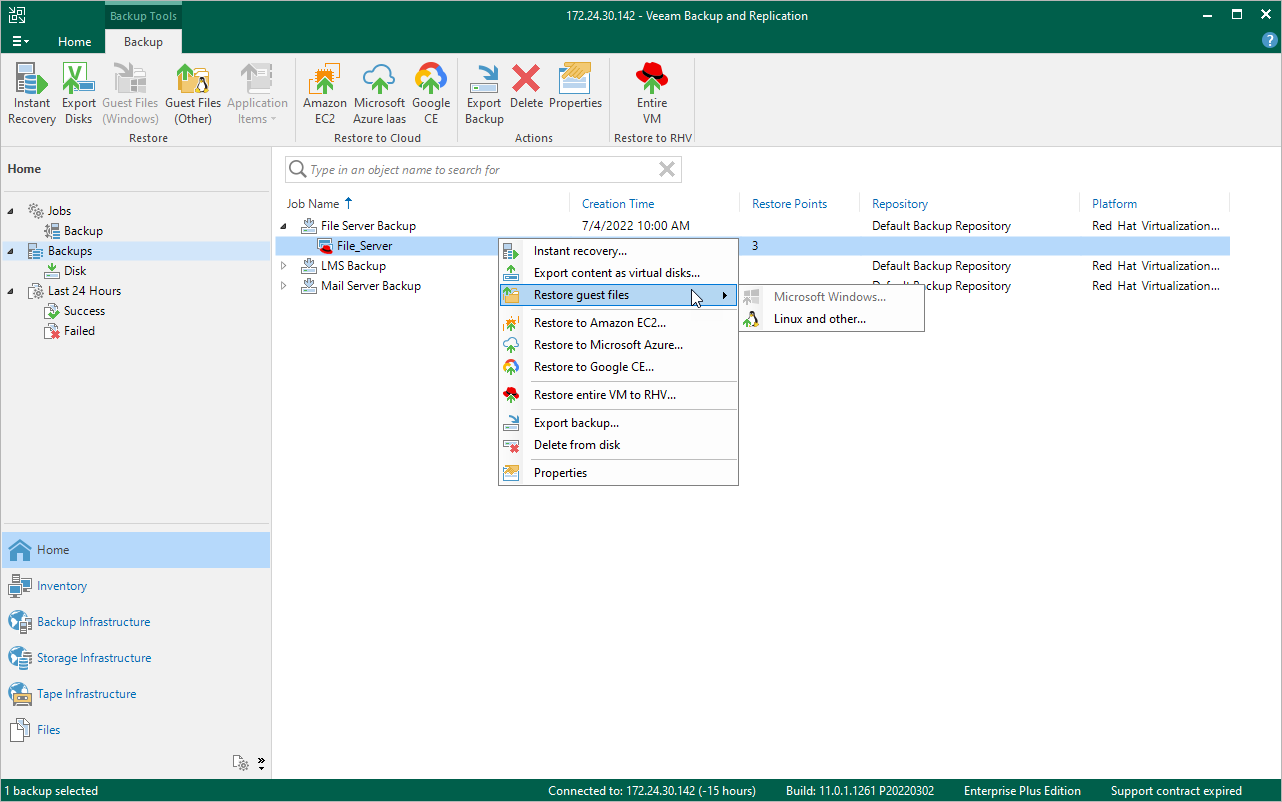Image resolution: width=1282 pixels, height=802 pixels.
Task: Select the Last 24 Hours node
Action: click(x=84, y=291)
